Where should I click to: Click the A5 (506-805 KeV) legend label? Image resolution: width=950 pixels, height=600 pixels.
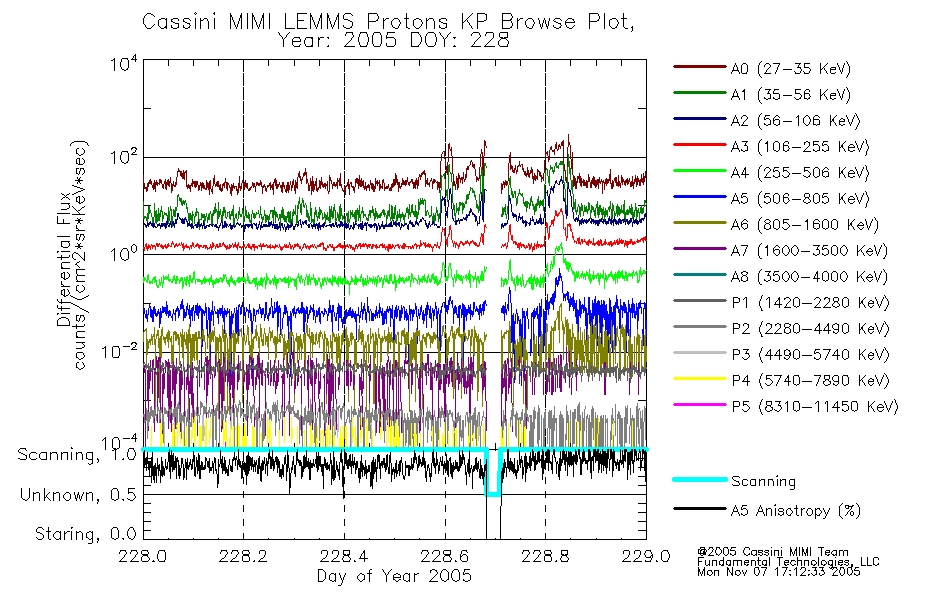point(800,199)
